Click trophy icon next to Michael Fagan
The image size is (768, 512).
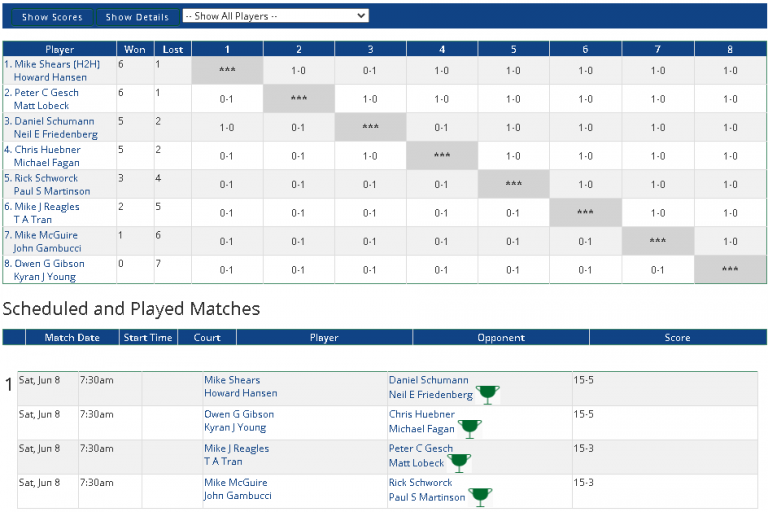pos(469,429)
